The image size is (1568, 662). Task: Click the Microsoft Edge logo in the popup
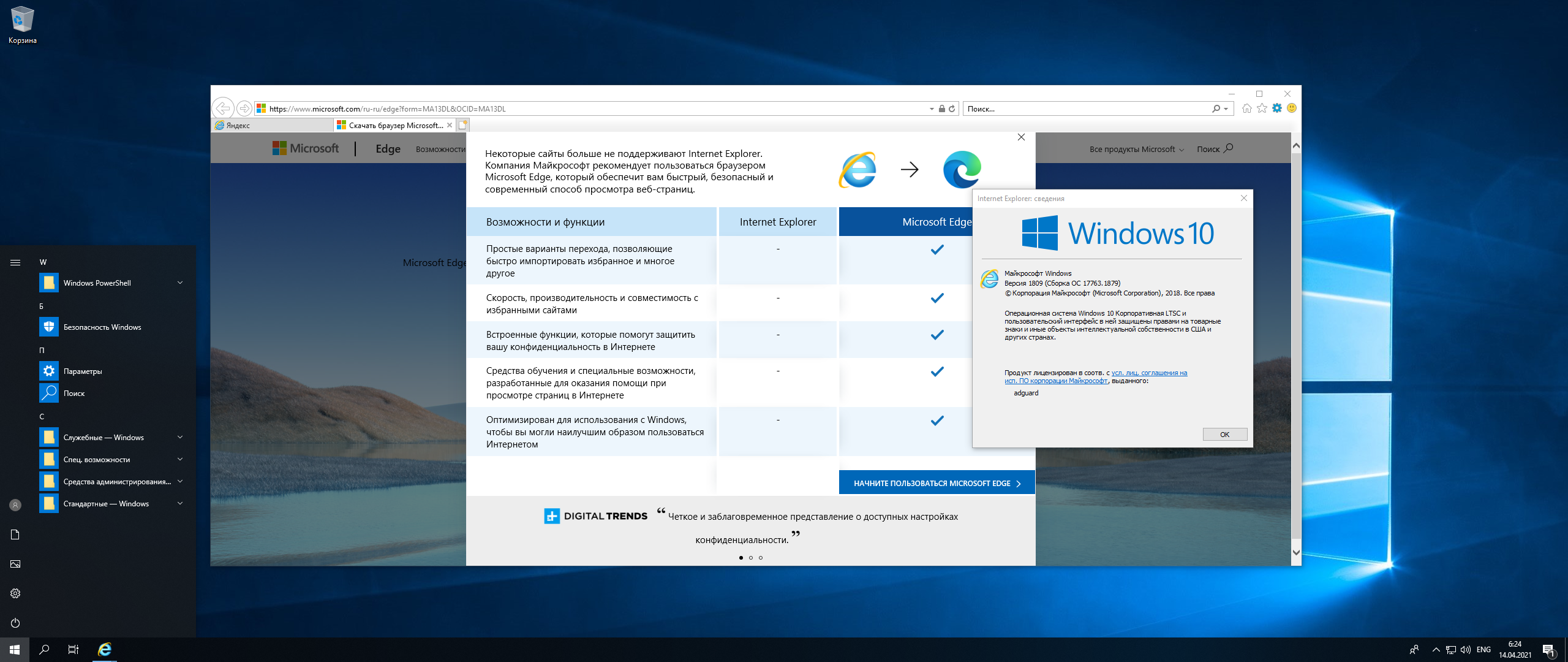click(x=962, y=169)
